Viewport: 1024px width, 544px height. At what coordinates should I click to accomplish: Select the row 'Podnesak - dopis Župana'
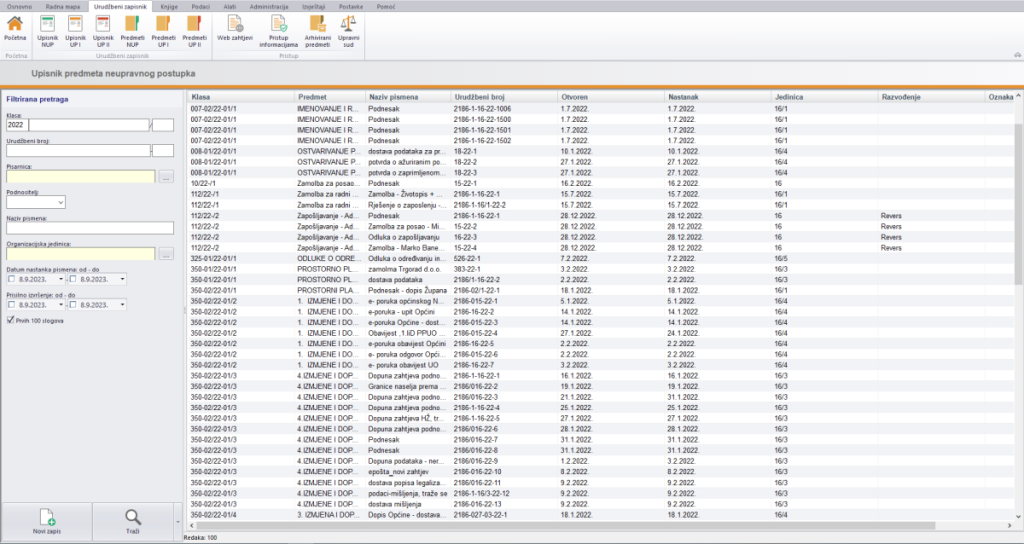coord(601,291)
